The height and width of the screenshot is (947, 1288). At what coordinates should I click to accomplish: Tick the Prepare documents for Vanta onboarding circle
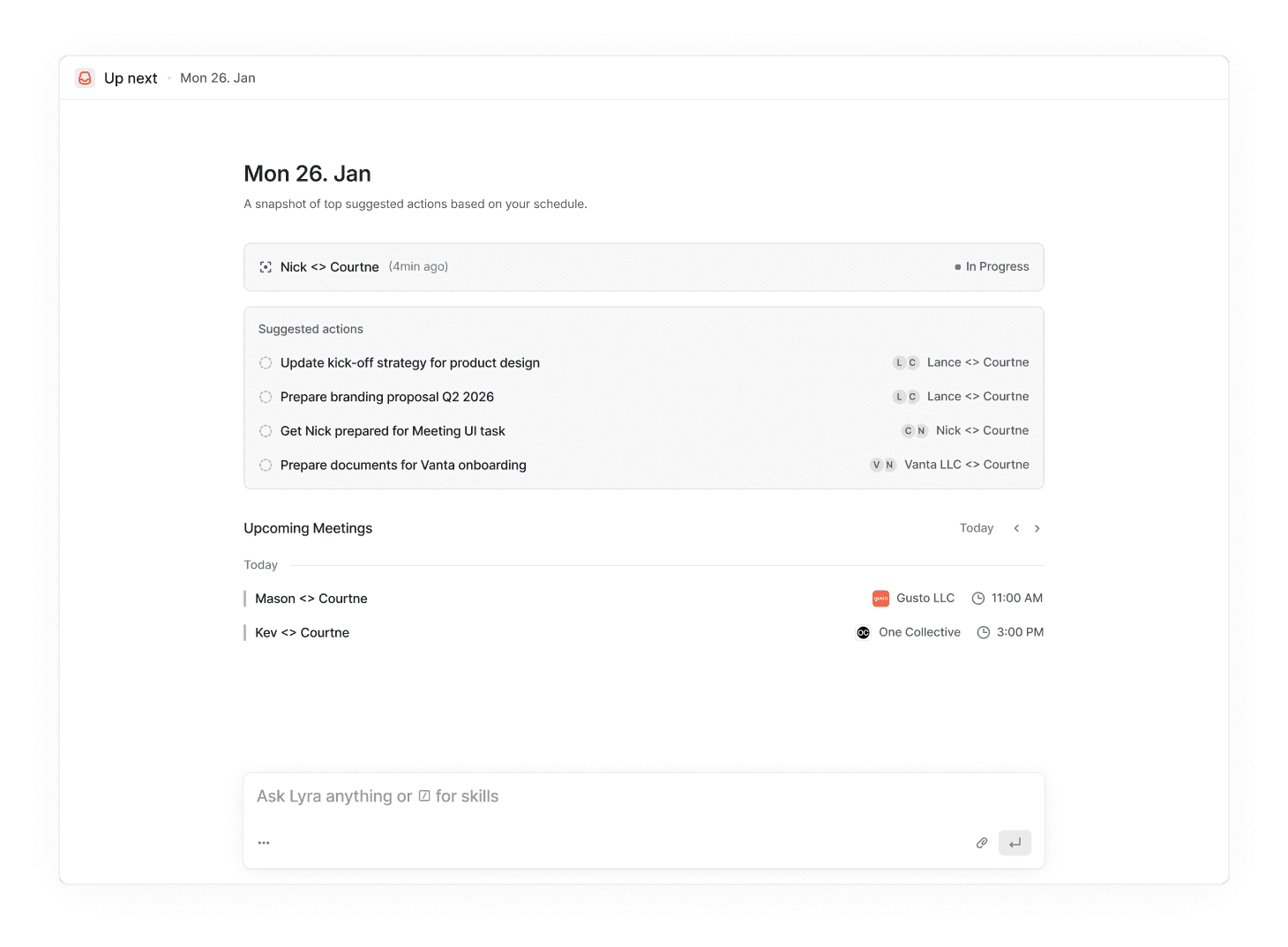[x=266, y=466]
